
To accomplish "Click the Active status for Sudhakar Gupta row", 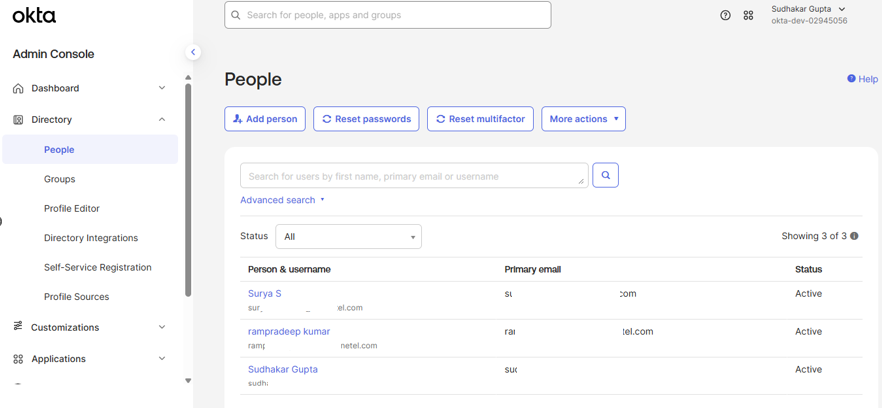I will (808, 369).
